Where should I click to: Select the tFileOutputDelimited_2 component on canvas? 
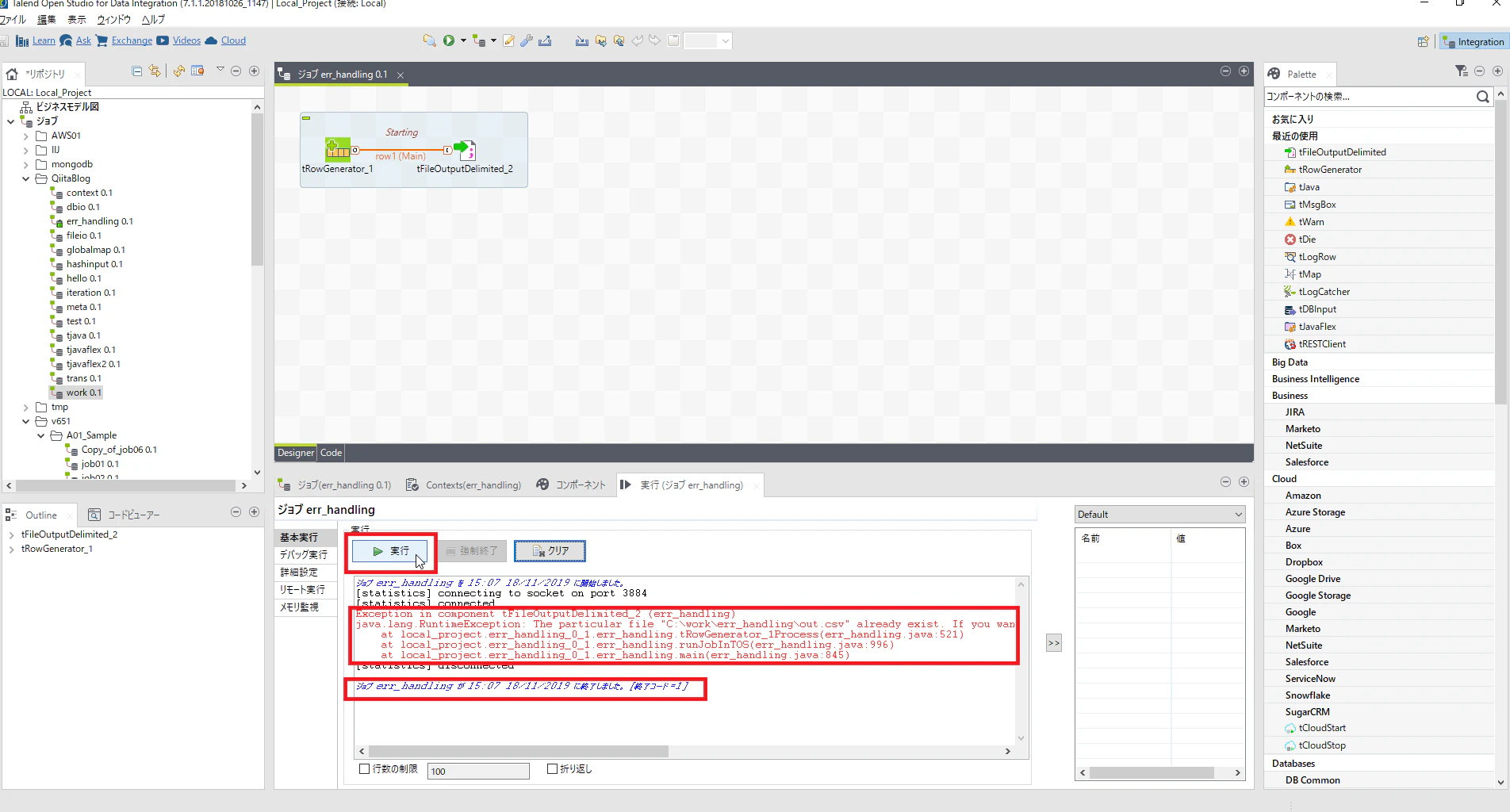(465, 149)
